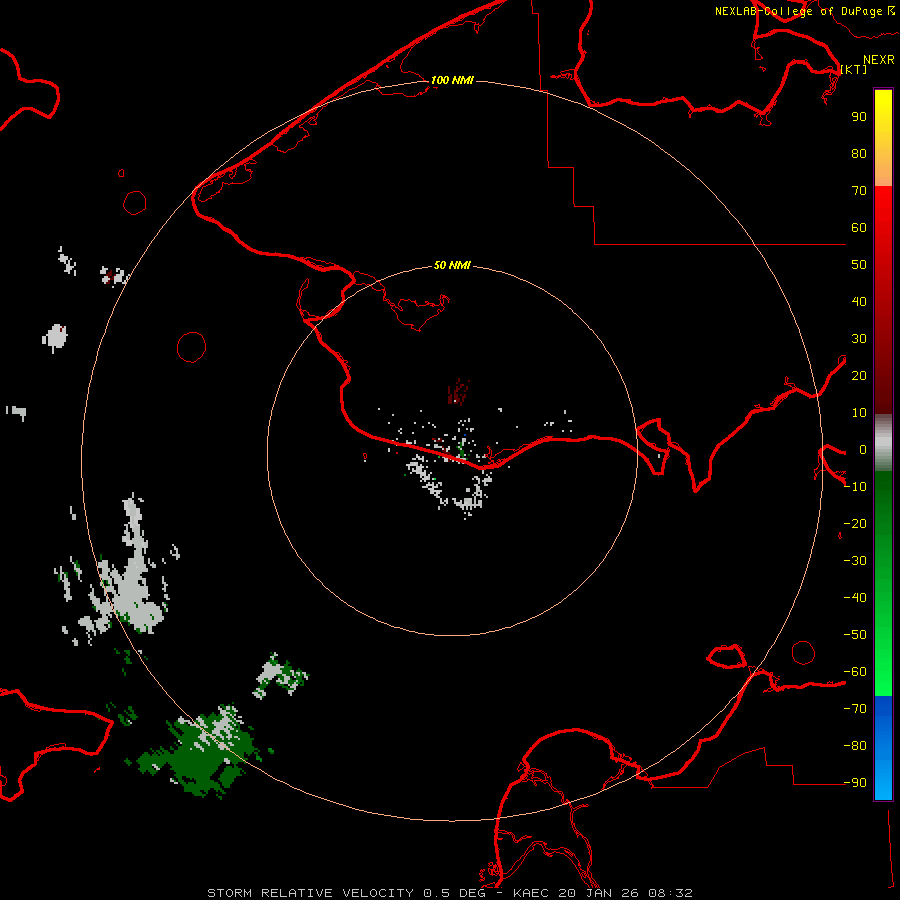900x900 pixels.
Task: Click the -50 scale value
Action: (855, 634)
